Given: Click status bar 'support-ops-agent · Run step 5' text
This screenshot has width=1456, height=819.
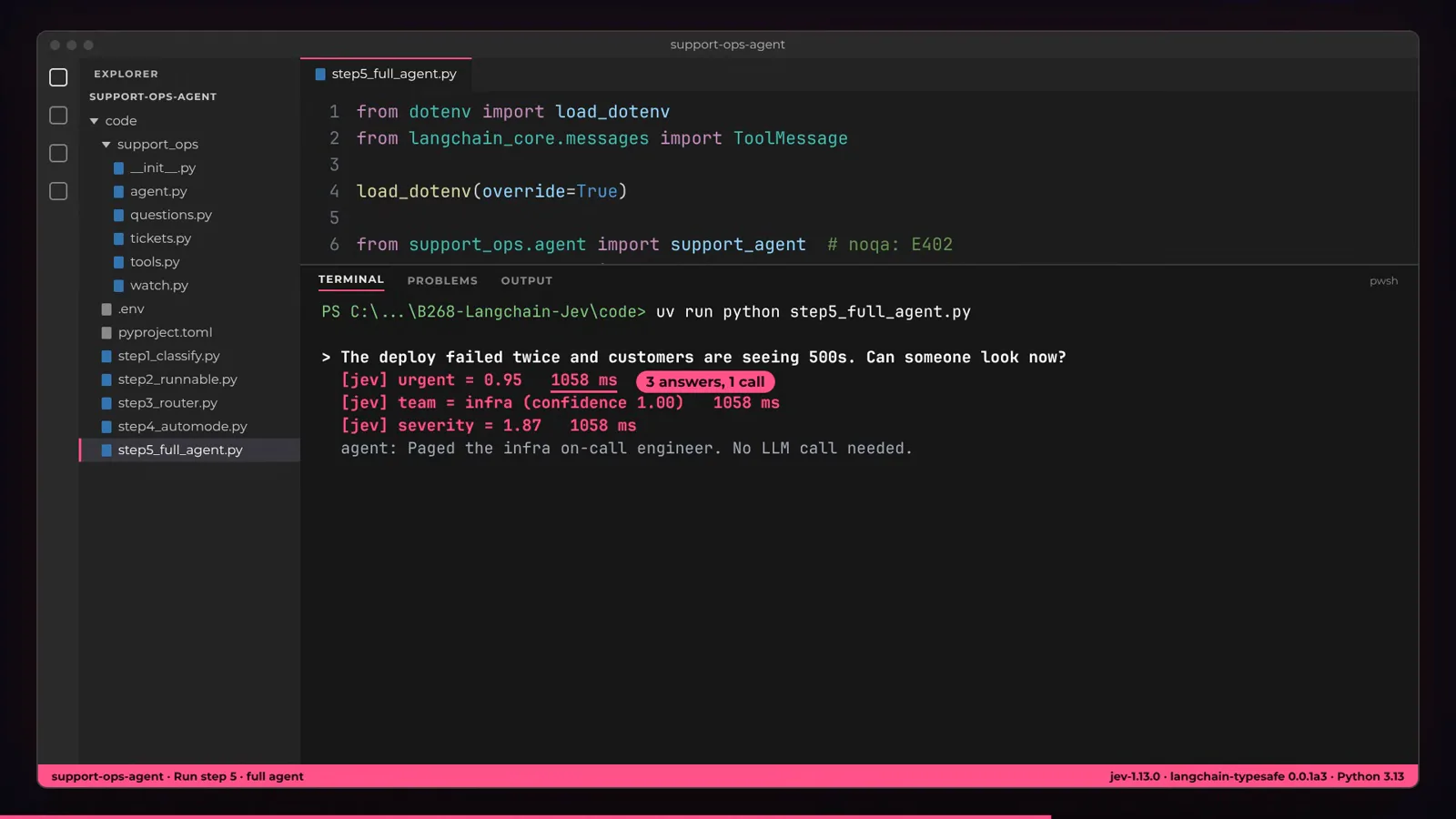Looking at the screenshot, I should [x=177, y=776].
